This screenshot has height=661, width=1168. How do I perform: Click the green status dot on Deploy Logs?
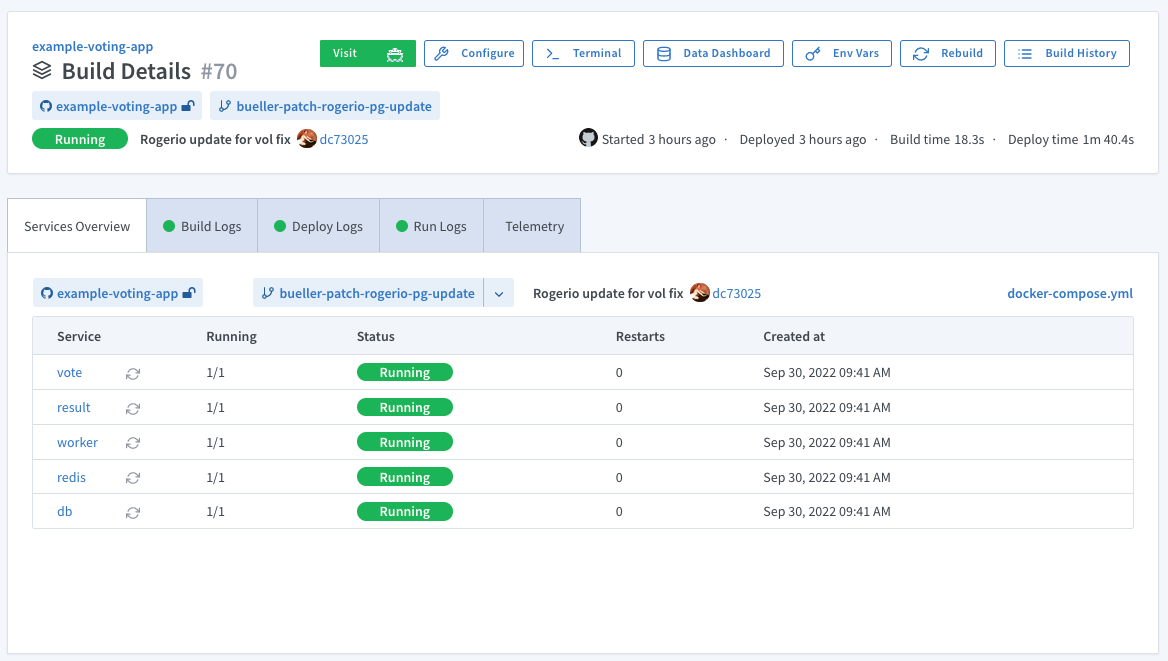[x=280, y=226]
